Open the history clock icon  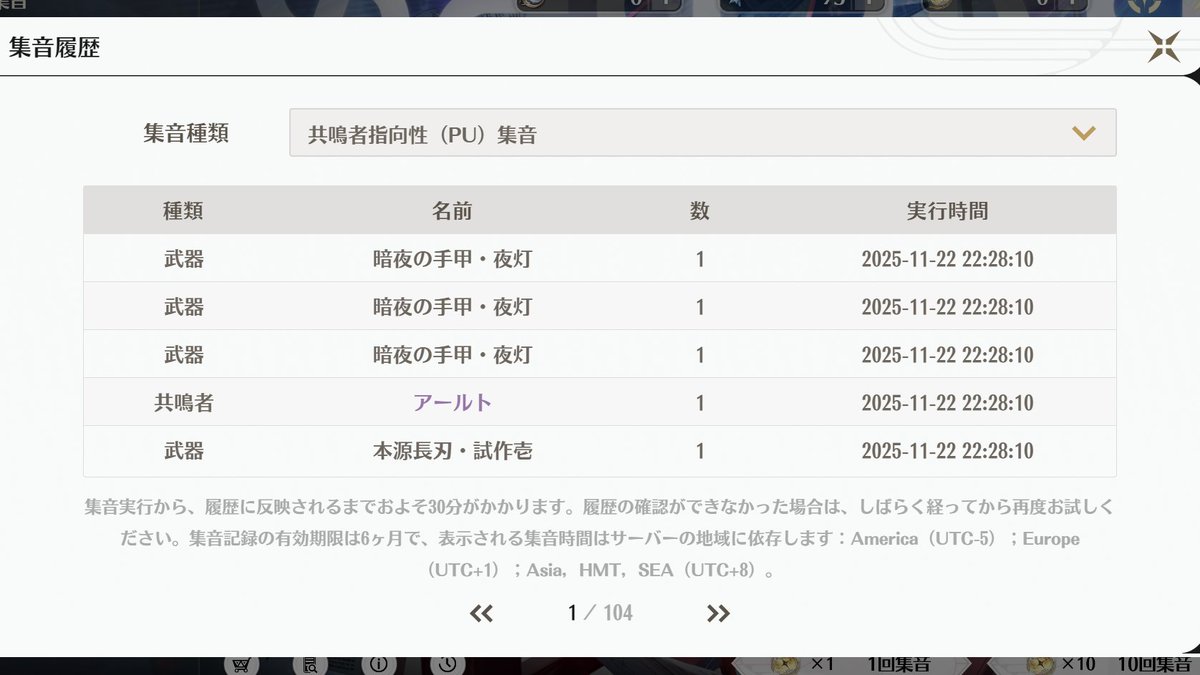(447, 665)
